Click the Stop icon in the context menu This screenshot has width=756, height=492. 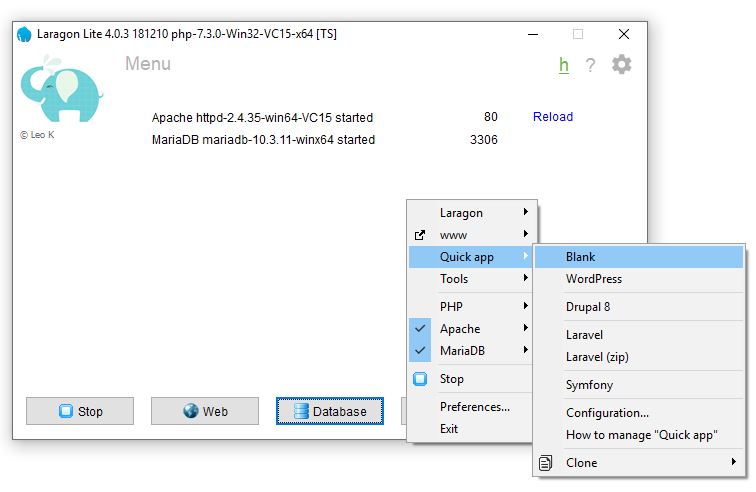click(420, 379)
